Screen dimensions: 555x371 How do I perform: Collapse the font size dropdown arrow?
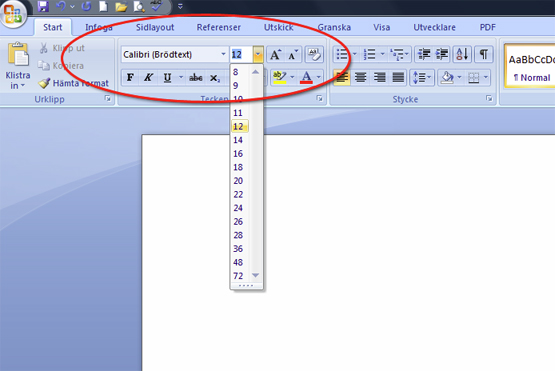click(x=258, y=55)
